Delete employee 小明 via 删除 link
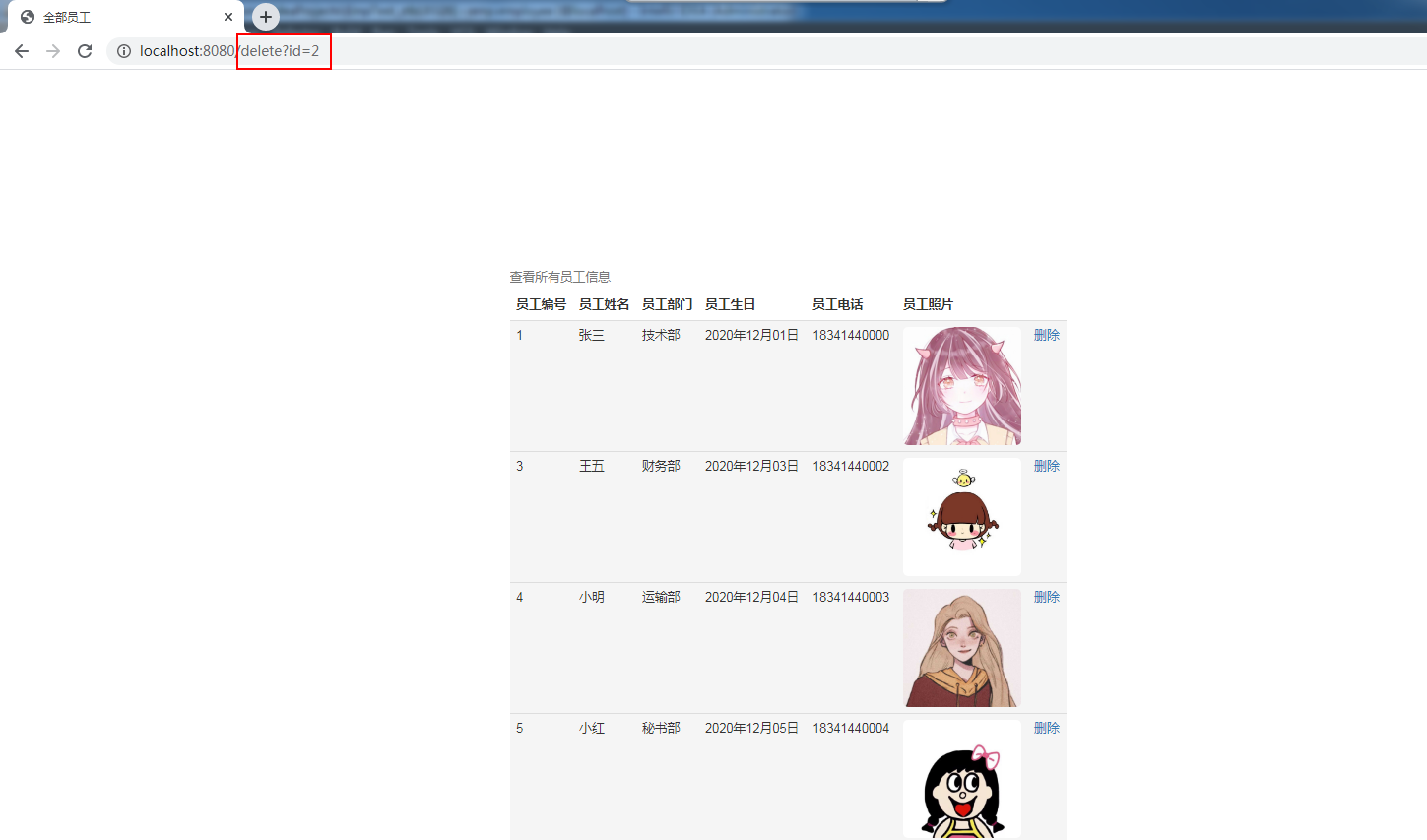1427x840 pixels. [1046, 597]
